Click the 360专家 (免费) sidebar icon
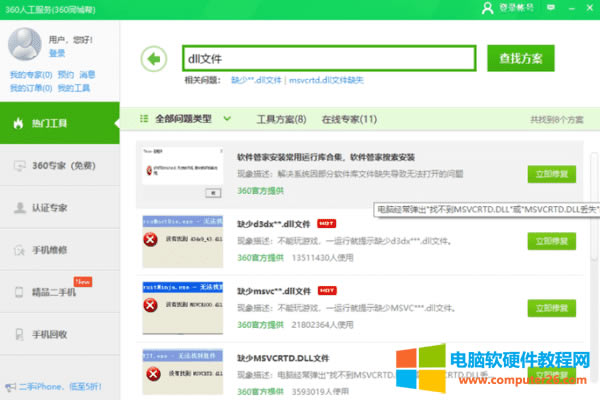 pyautogui.click(x=19, y=165)
